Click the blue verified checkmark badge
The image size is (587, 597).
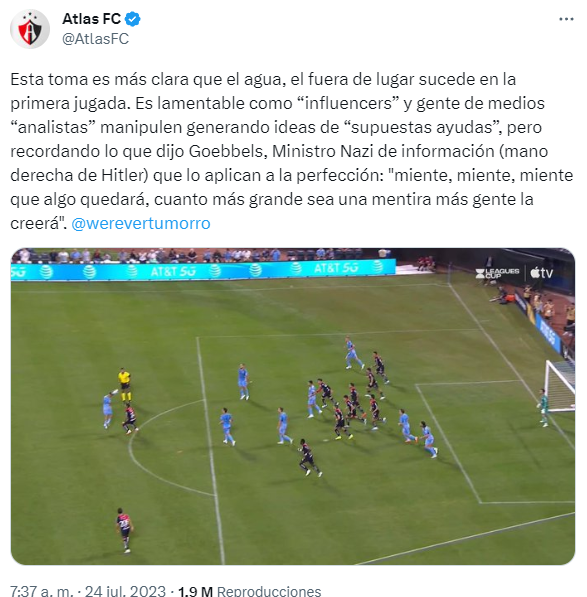[132, 19]
